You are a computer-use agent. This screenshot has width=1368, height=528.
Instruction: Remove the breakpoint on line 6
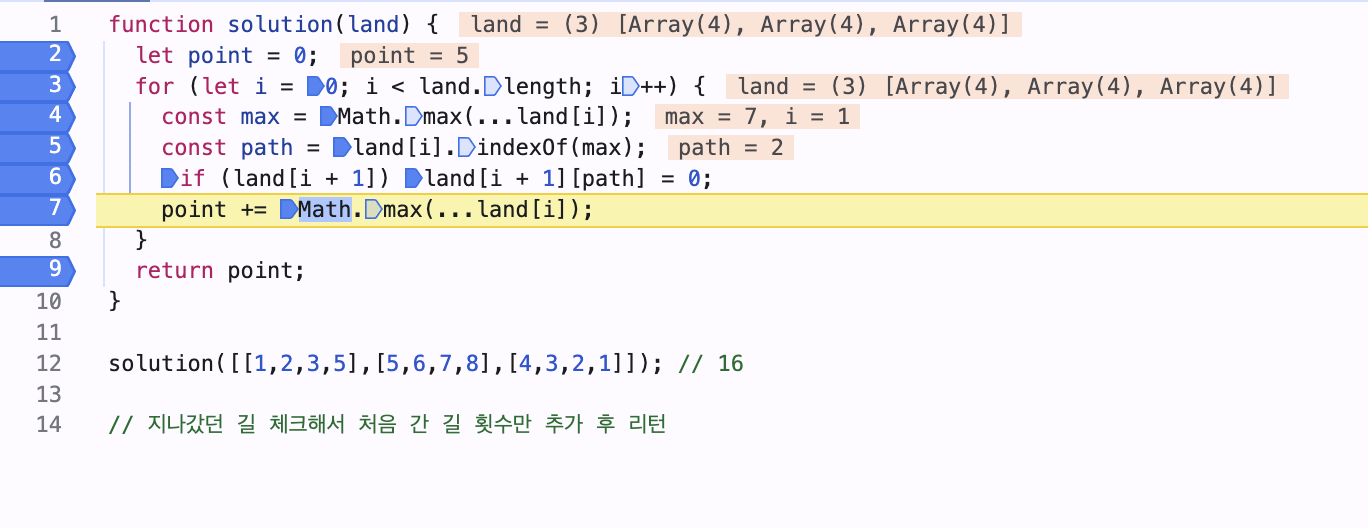click(38, 179)
